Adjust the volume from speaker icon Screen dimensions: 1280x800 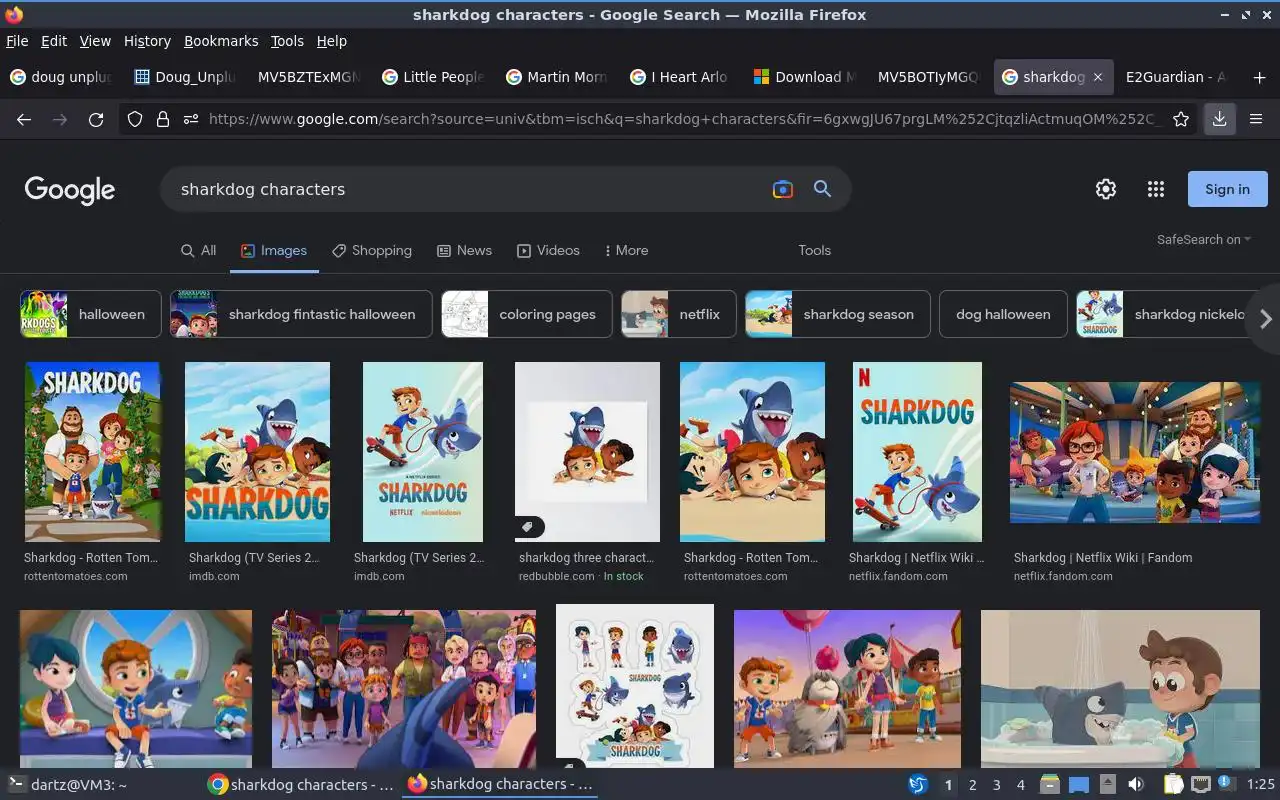click(1136, 785)
